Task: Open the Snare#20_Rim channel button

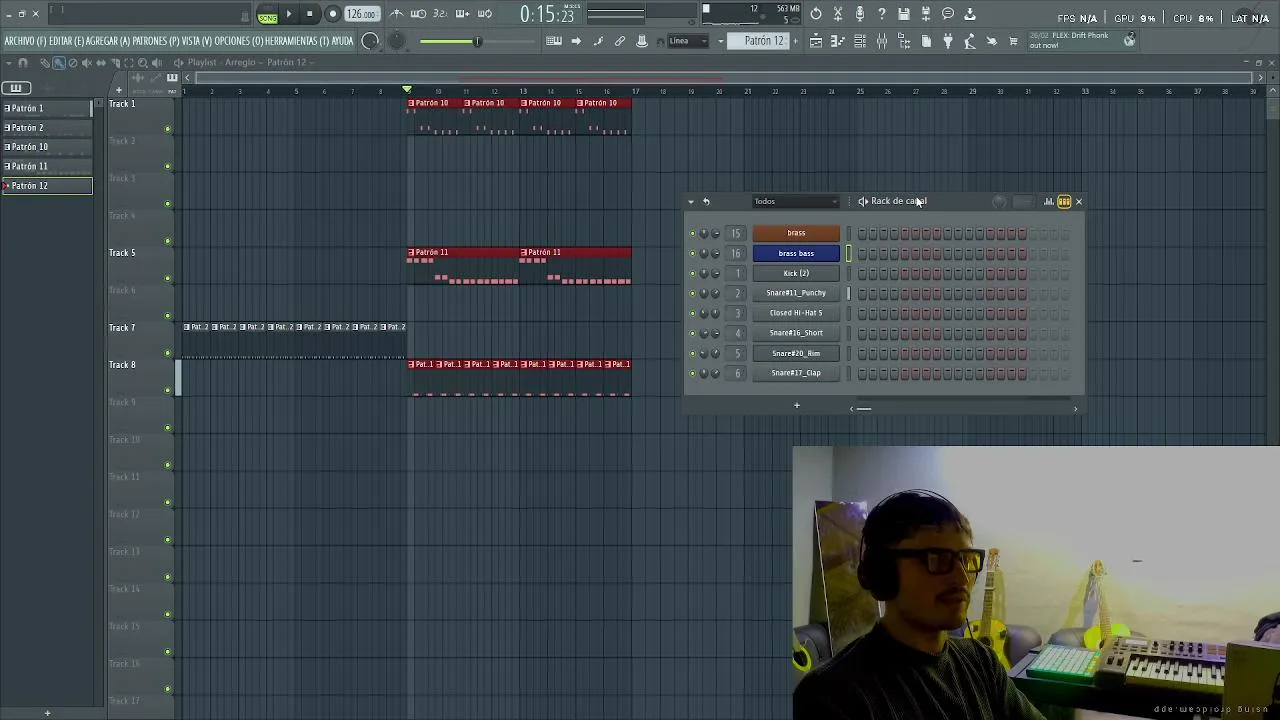Action: [x=796, y=353]
